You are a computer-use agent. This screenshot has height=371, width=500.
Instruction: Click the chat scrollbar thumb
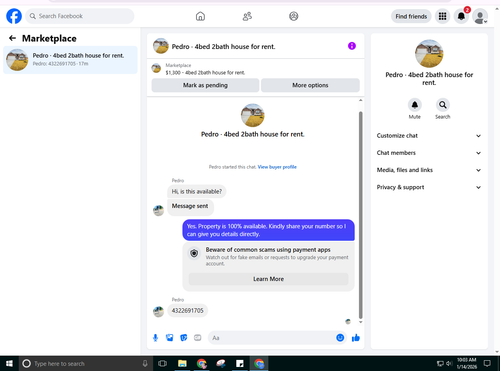[360, 215]
